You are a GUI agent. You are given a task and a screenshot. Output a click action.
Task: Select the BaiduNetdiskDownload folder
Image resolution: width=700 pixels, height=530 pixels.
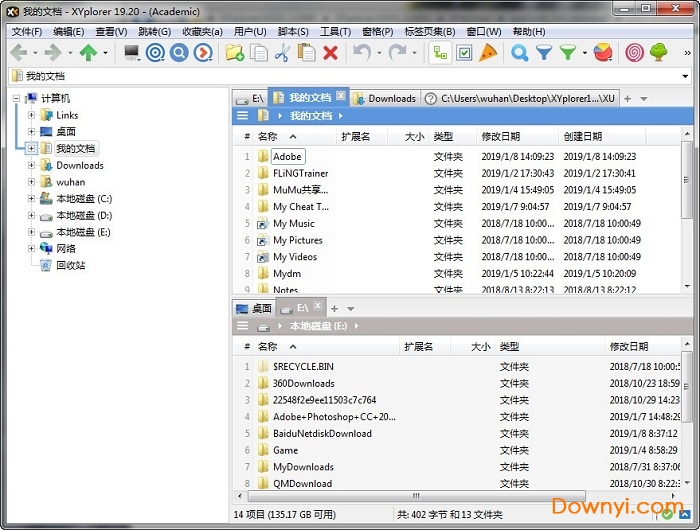[322, 433]
